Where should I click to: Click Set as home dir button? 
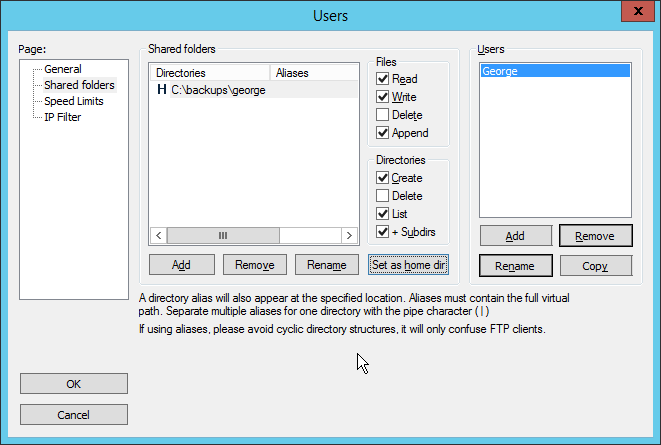(408, 265)
